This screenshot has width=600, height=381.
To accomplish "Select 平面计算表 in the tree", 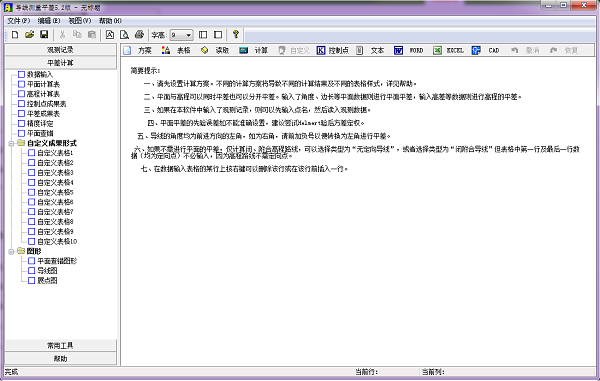I will click(x=43, y=84).
